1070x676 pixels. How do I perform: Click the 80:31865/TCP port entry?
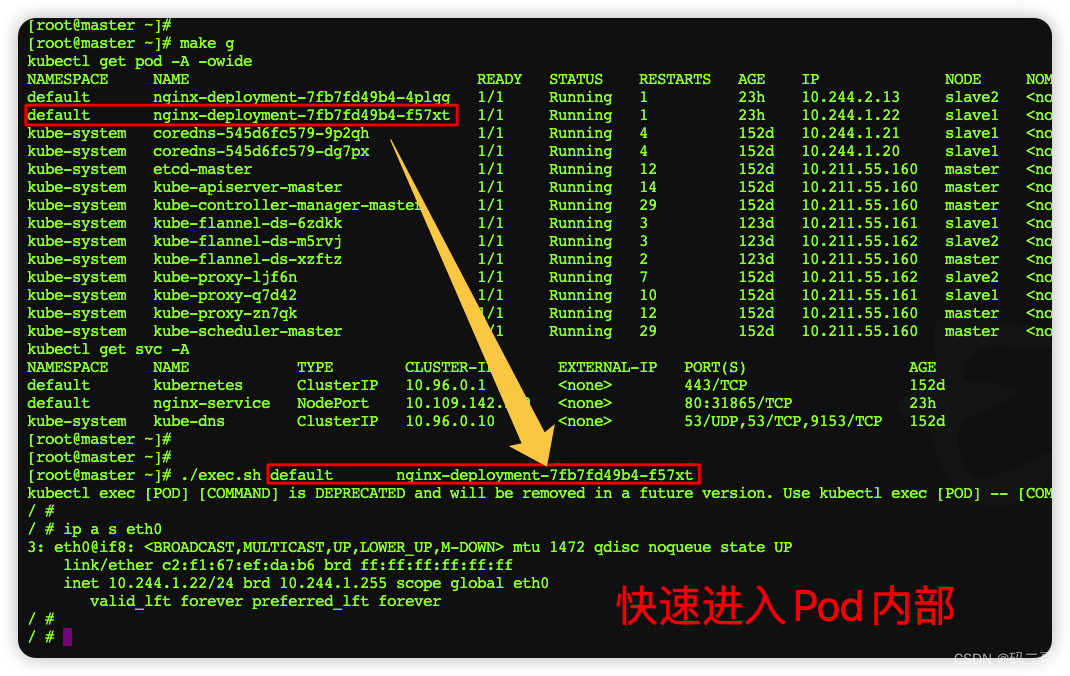coord(738,403)
